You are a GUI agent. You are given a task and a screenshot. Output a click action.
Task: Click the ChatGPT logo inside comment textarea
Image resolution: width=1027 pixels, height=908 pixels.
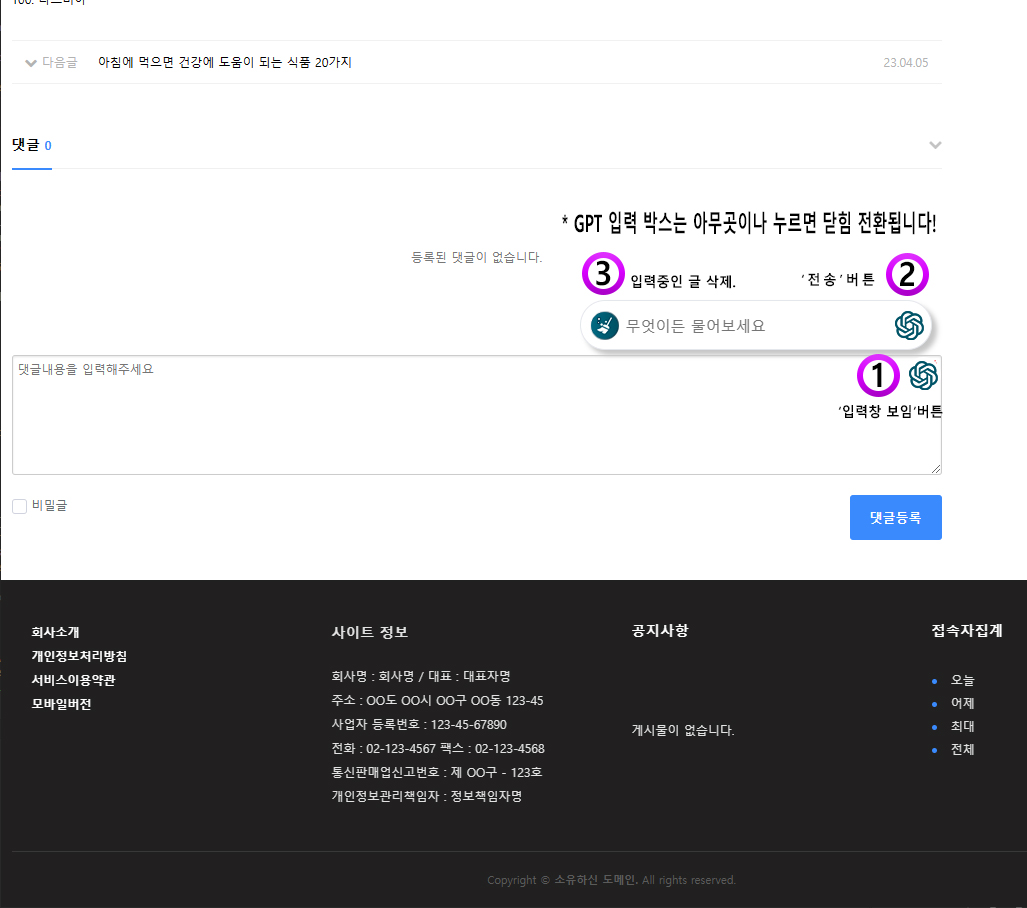pyautogui.click(x=923, y=376)
